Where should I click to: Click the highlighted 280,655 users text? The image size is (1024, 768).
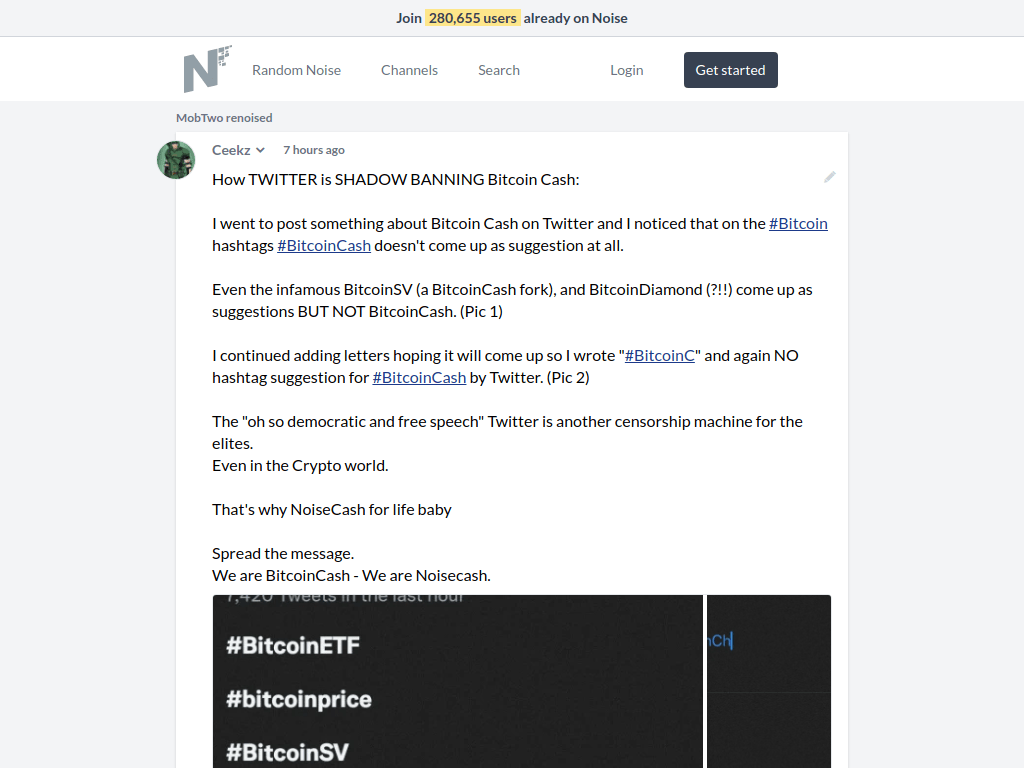[x=473, y=18]
